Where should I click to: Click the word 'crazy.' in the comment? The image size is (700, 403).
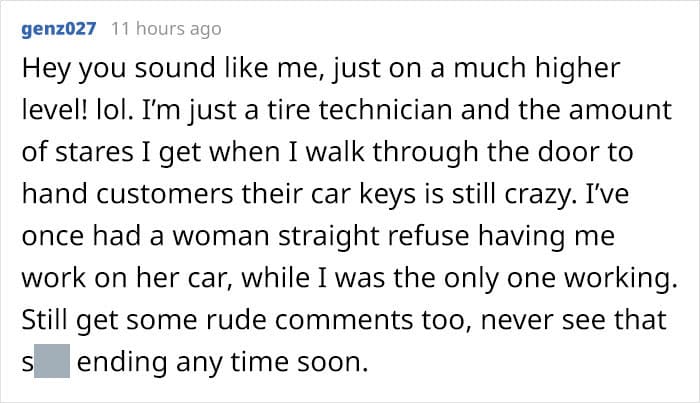(x=539, y=196)
